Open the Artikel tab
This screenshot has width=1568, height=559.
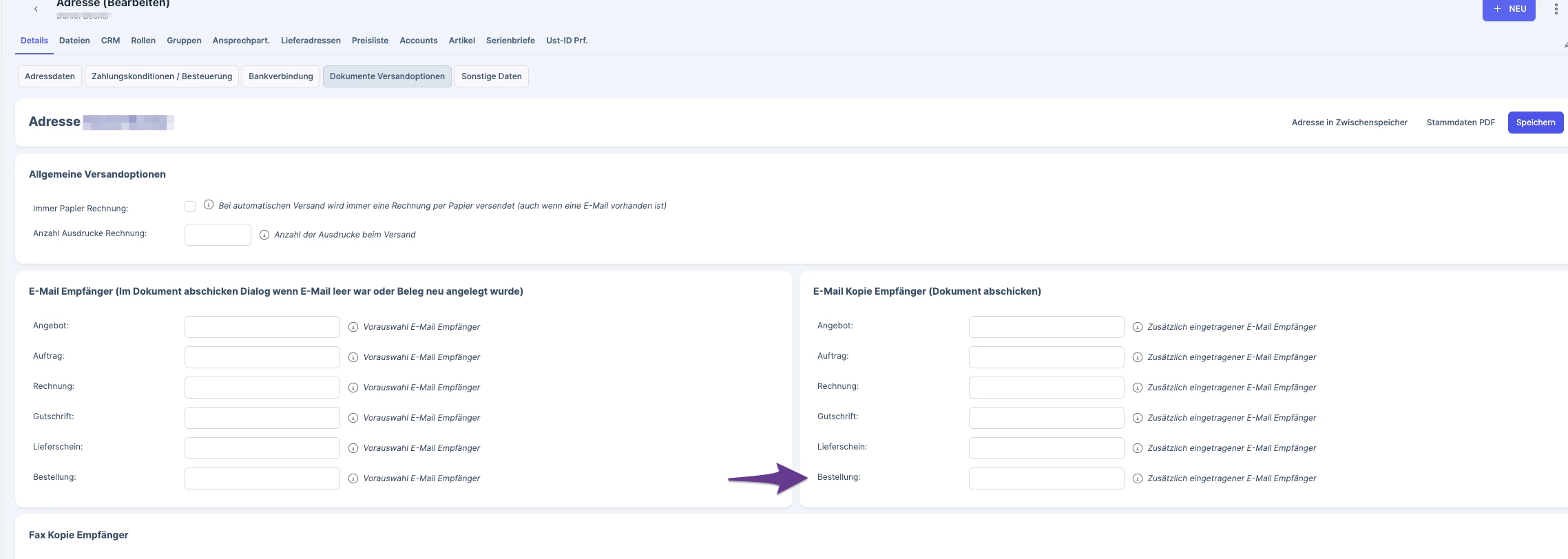click(x=462, y=41)
